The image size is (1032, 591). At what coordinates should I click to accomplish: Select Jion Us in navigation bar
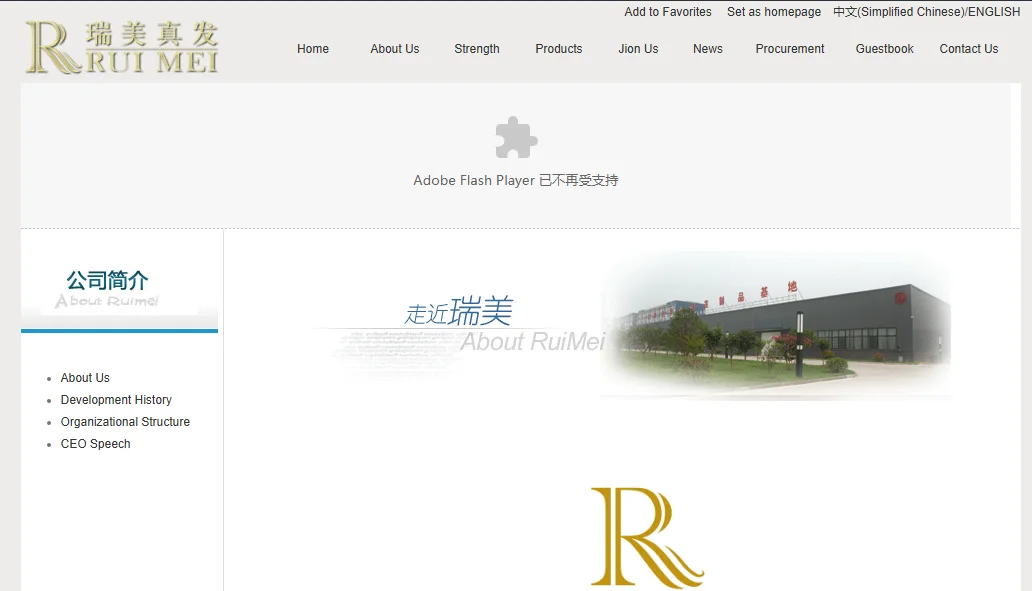pos(638,49)
